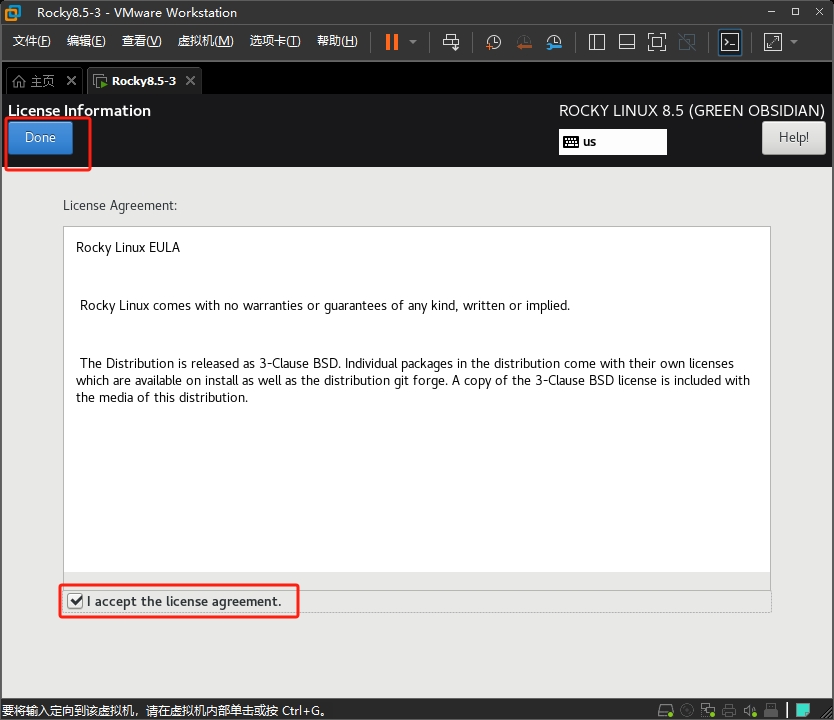This screenshot has height=720, width=834.
Task: Click the printer status icon
Action: 729,710
